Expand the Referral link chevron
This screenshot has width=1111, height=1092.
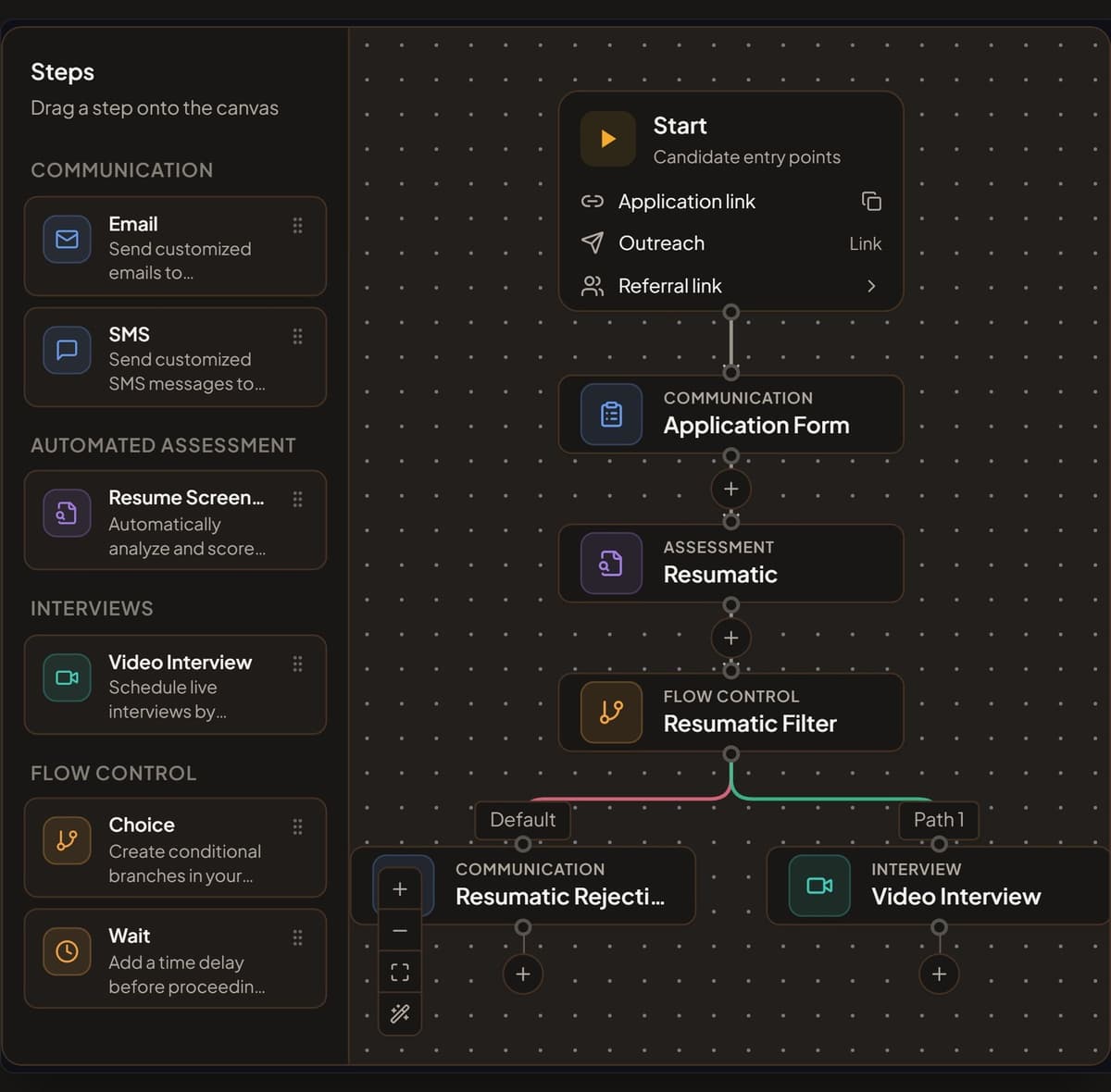pos(871,286)
